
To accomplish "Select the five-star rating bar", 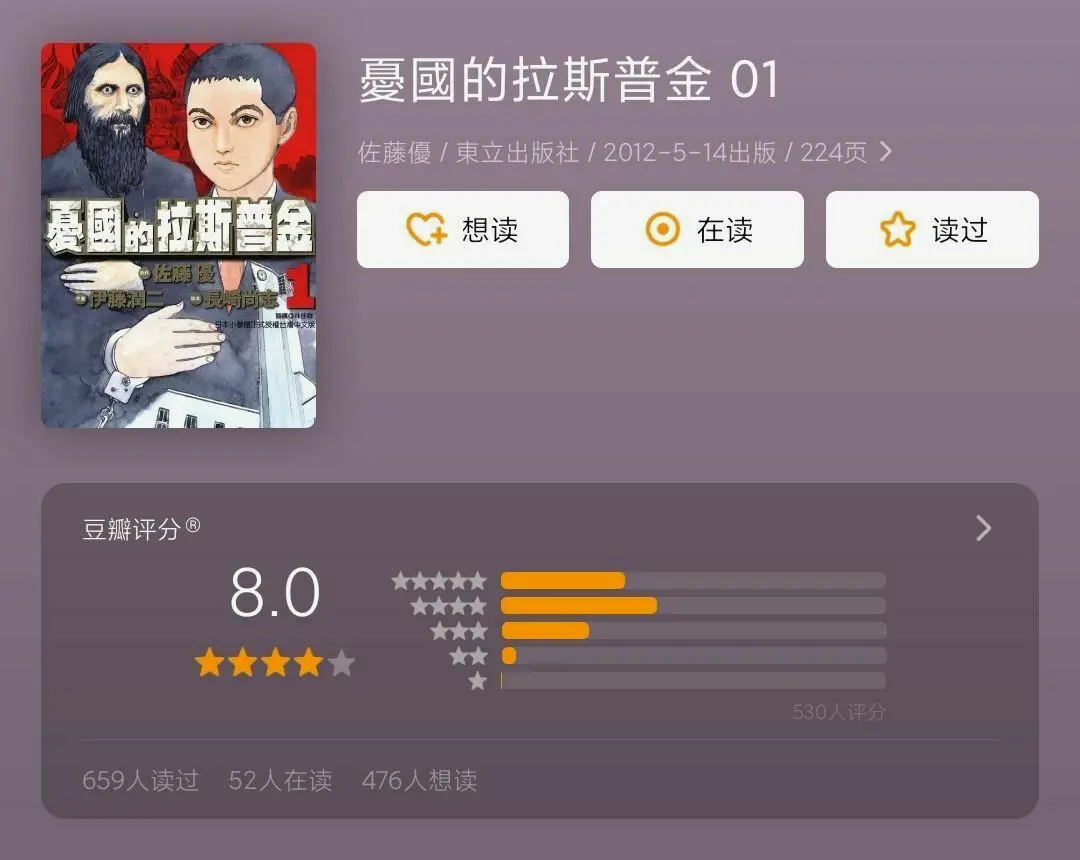I will (x=693, y=580).
